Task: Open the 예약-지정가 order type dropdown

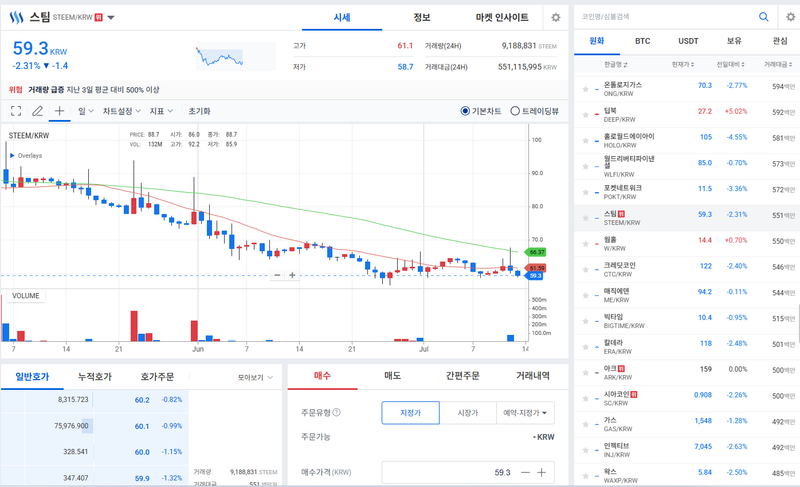Action: pos(525,413)
